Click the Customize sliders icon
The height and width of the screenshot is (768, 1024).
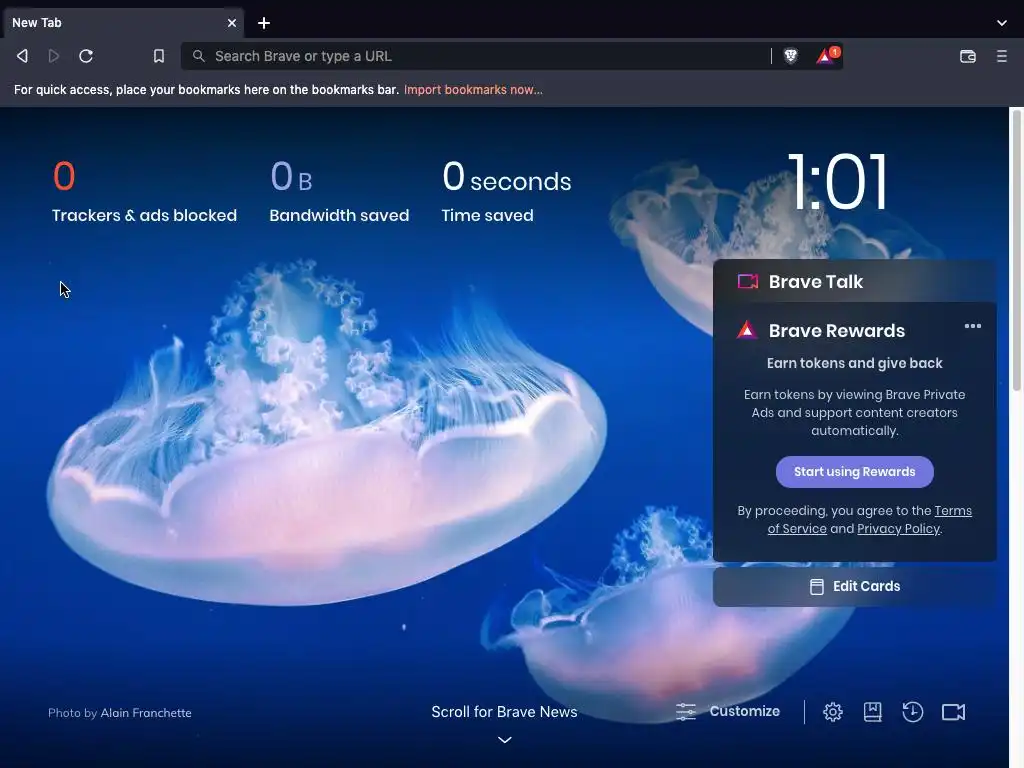pyautogui.click(x=686, y=711)
